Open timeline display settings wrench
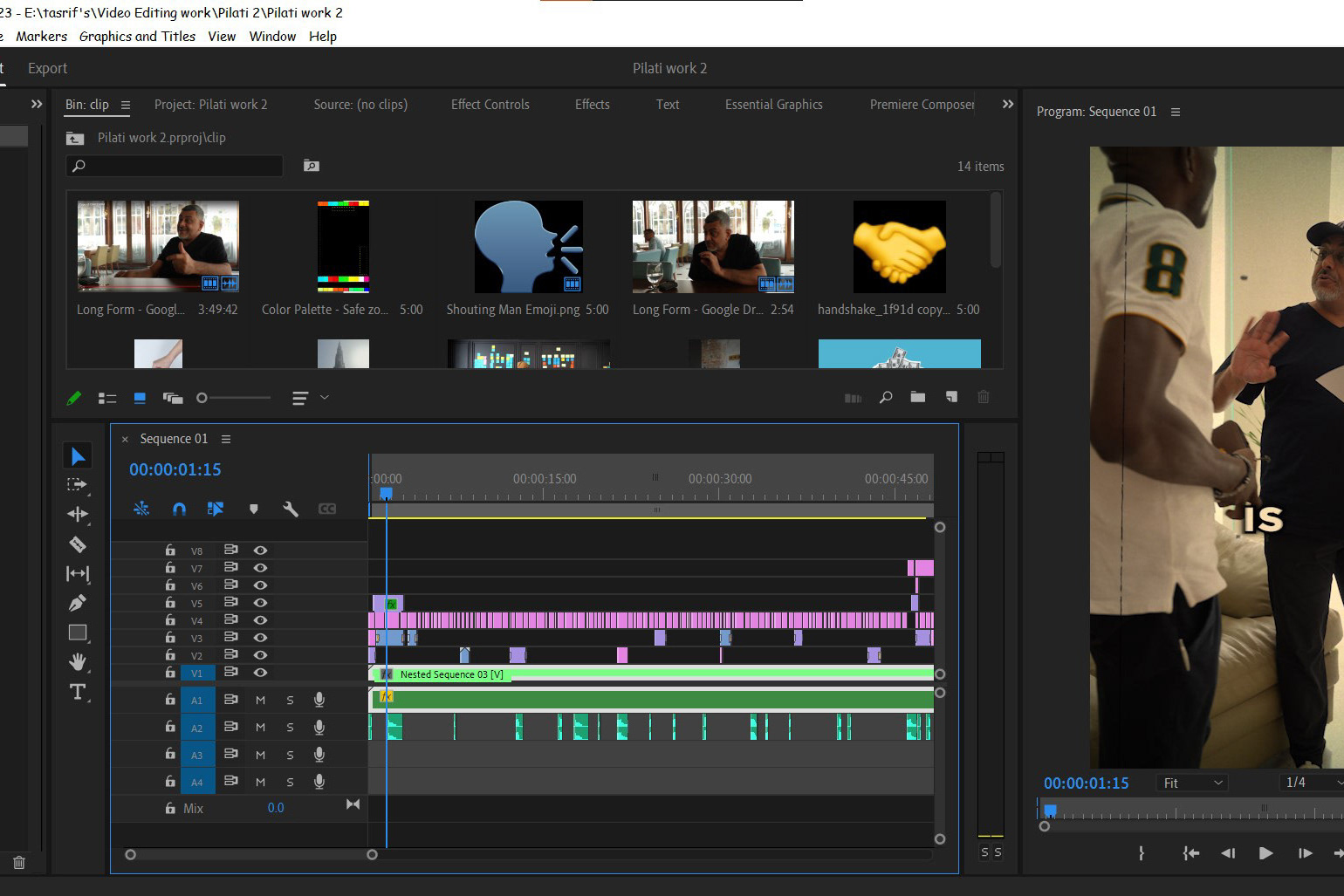 [x=291, y=509]
